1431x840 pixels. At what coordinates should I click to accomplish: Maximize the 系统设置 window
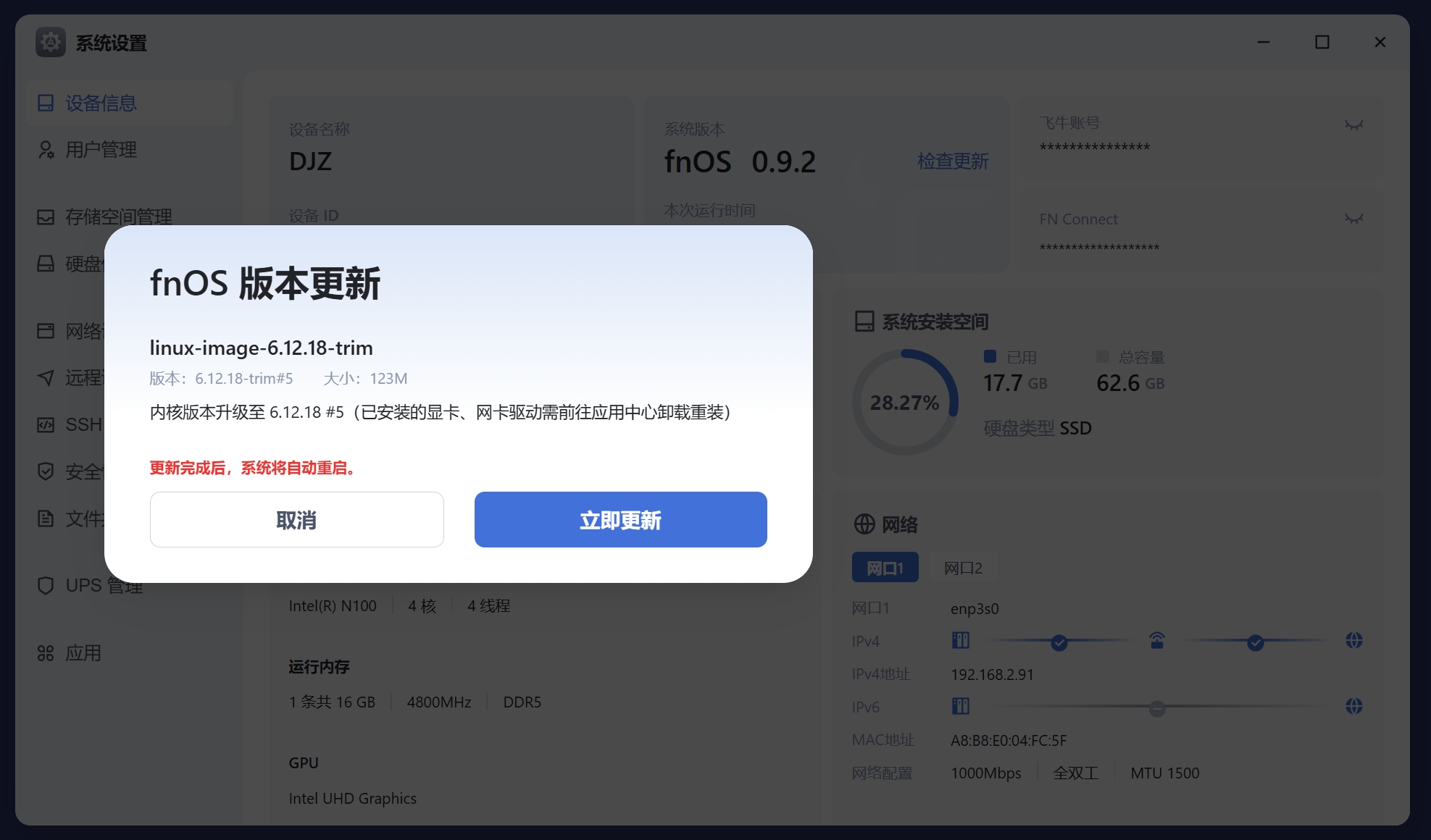[1322, 42]
